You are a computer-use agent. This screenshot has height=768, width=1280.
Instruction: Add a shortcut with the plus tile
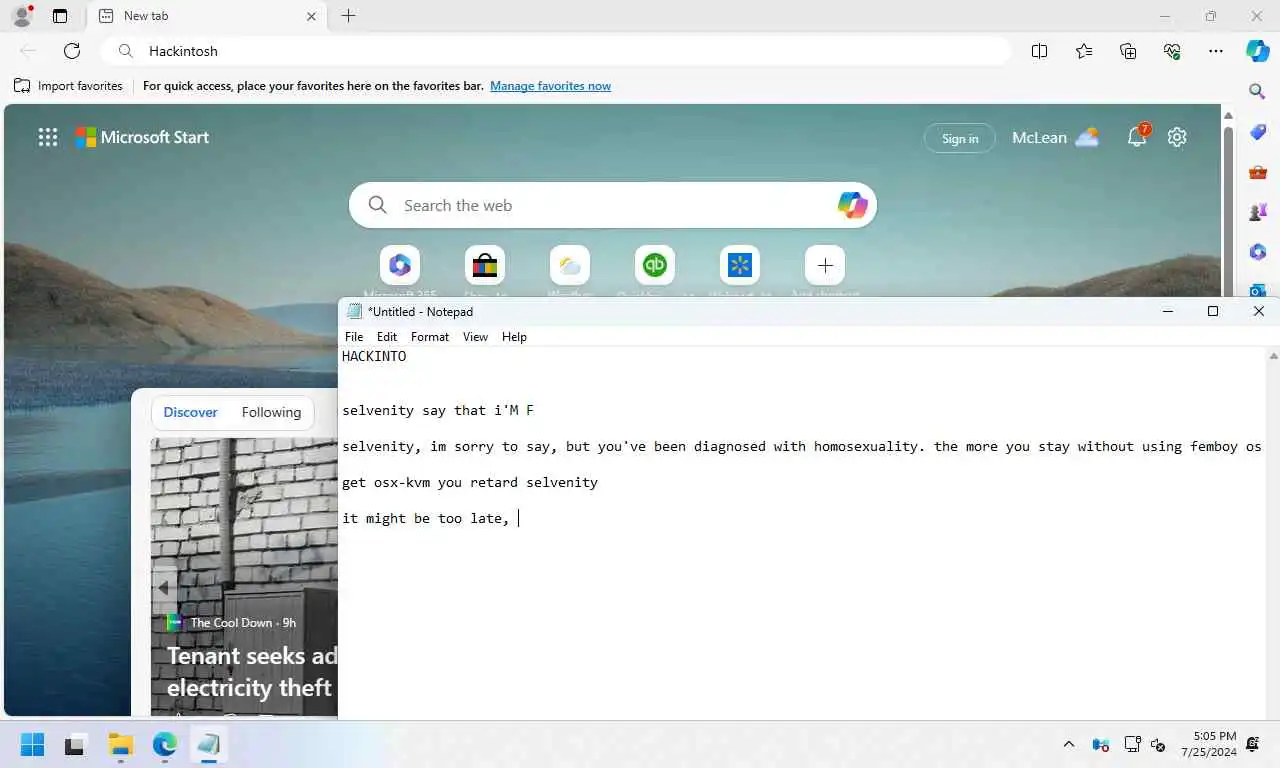coord(825,266)
